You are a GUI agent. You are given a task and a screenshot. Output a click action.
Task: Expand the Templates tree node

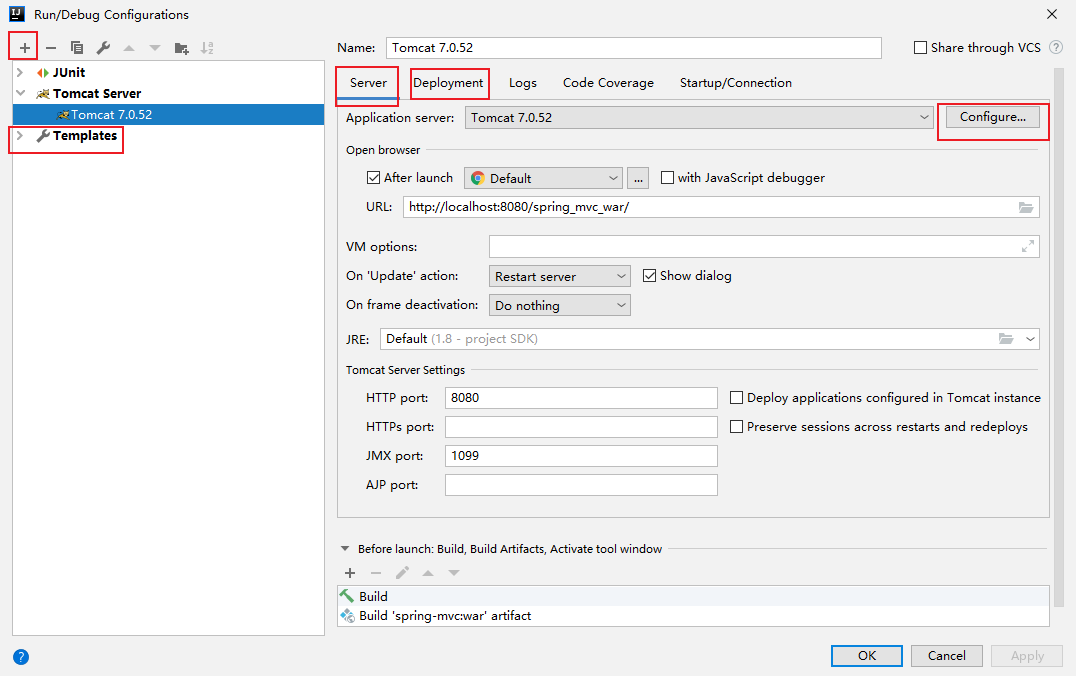pyautogui.click(x=20, y=136)
